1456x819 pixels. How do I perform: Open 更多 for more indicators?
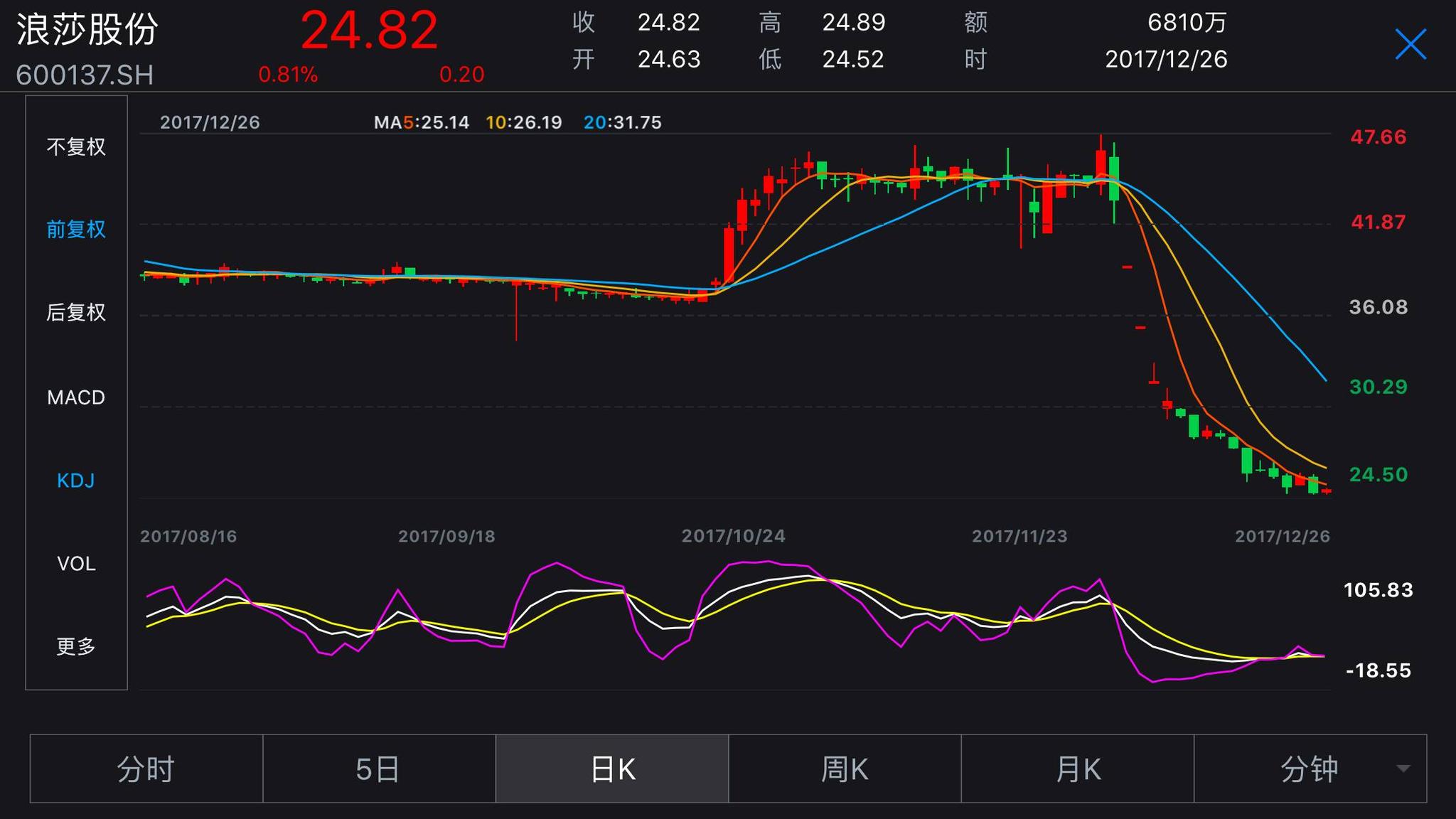click(76, 646)
